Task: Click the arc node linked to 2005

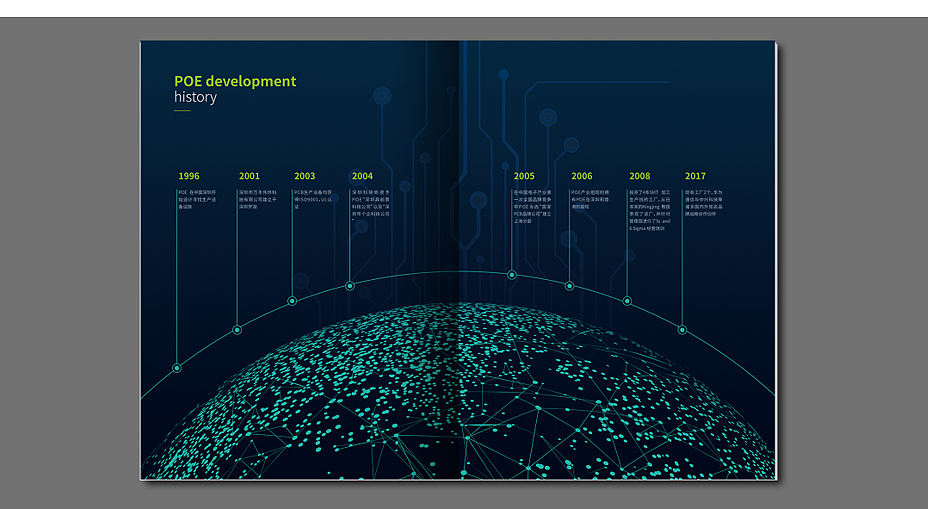Action: (512, 275)
